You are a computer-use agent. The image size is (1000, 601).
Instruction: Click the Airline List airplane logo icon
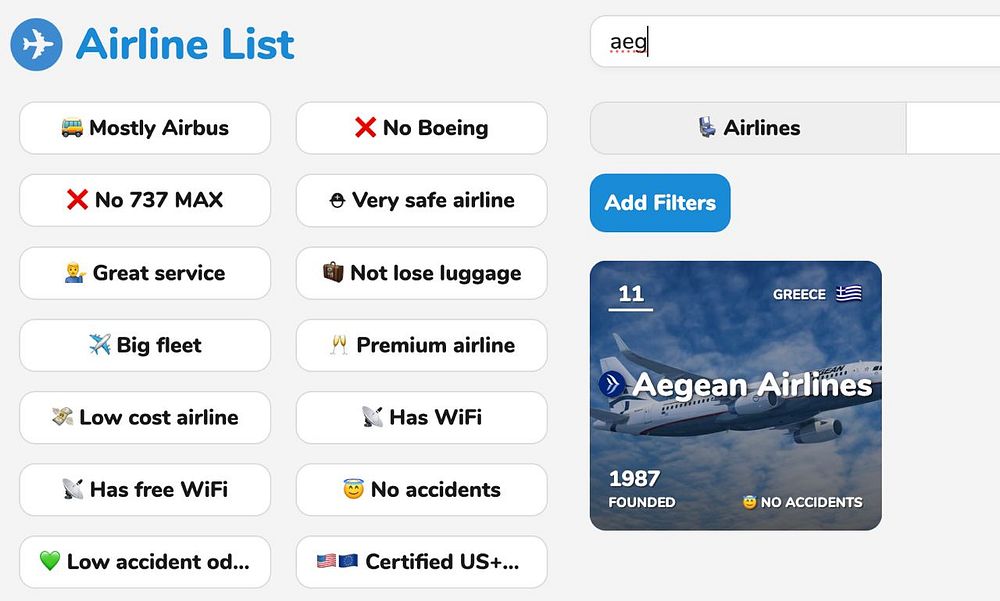(x=37, y=45)
